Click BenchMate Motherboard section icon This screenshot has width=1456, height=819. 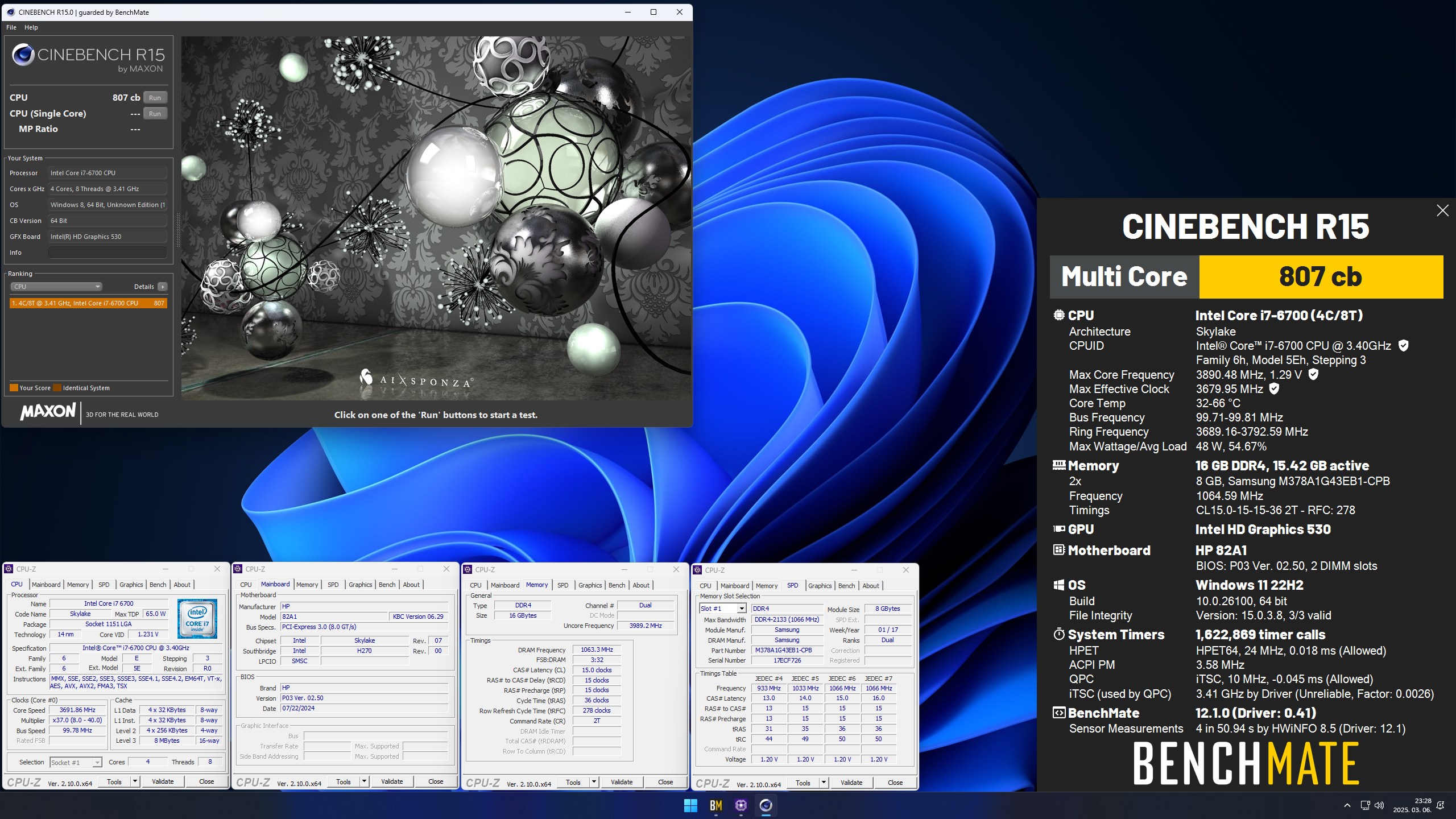tap(1058, 550)
